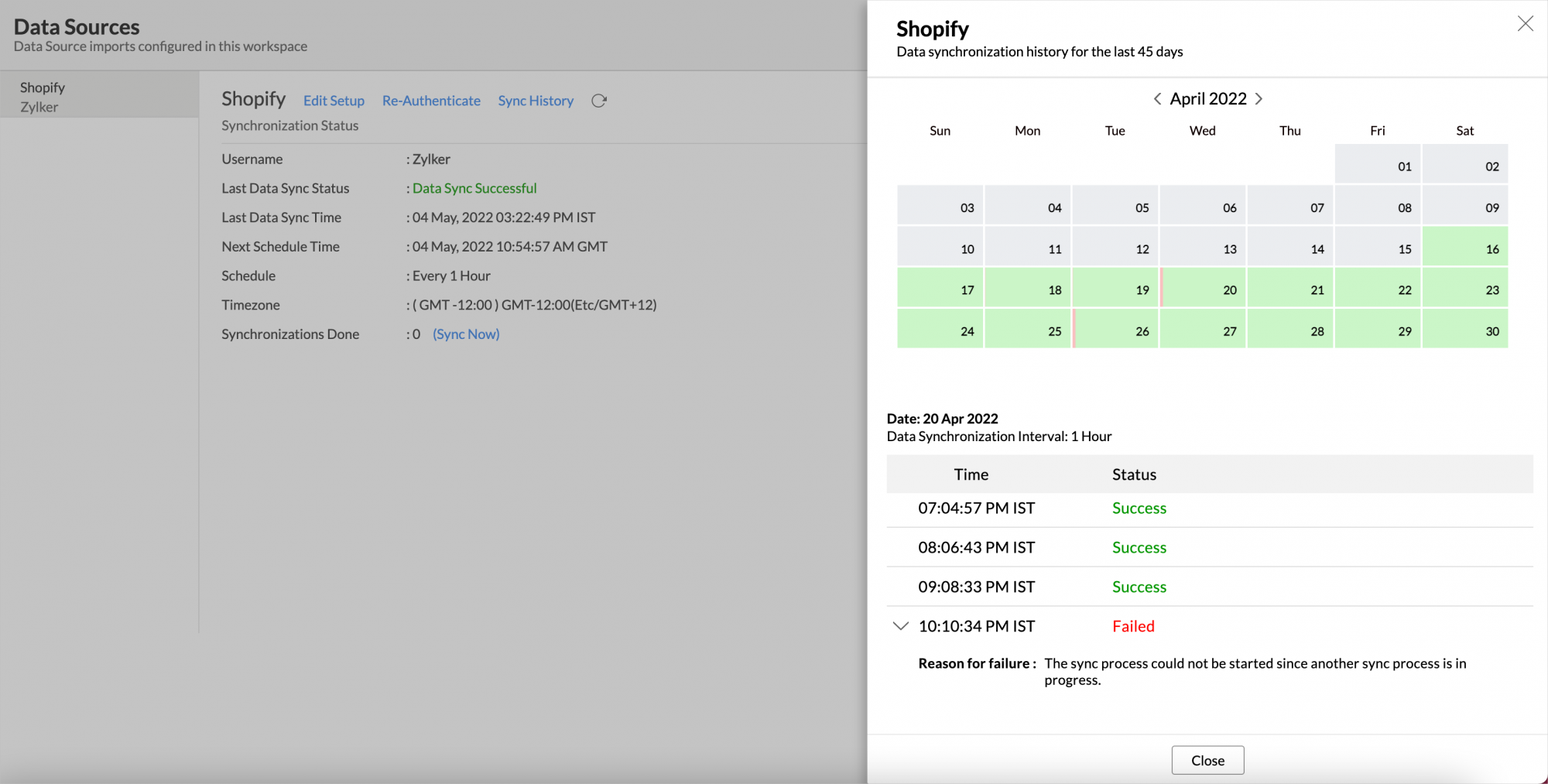Click calendar day 05

coord(1115,205)
